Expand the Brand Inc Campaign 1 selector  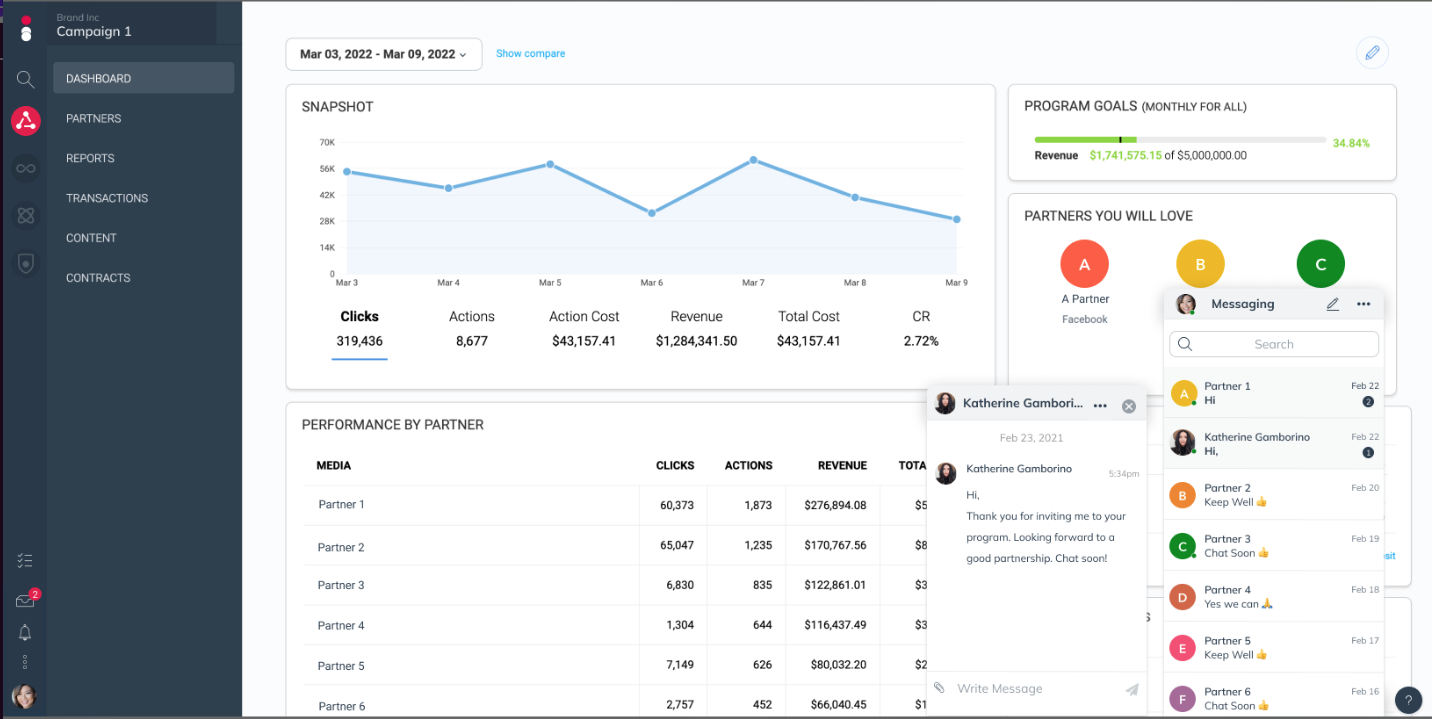(130, 25)
